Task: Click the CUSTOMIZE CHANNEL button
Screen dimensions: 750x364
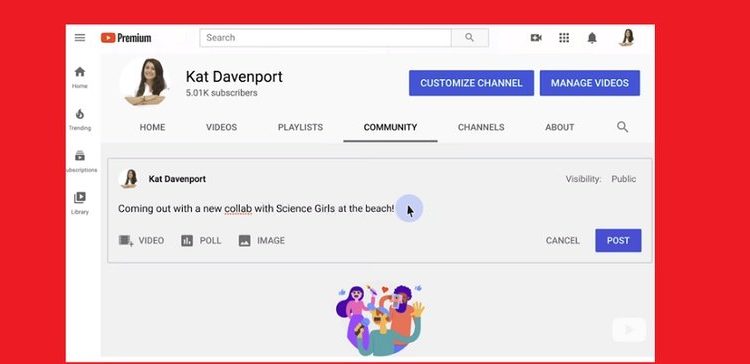Action: pyautogui.click(x=471, y=83)
